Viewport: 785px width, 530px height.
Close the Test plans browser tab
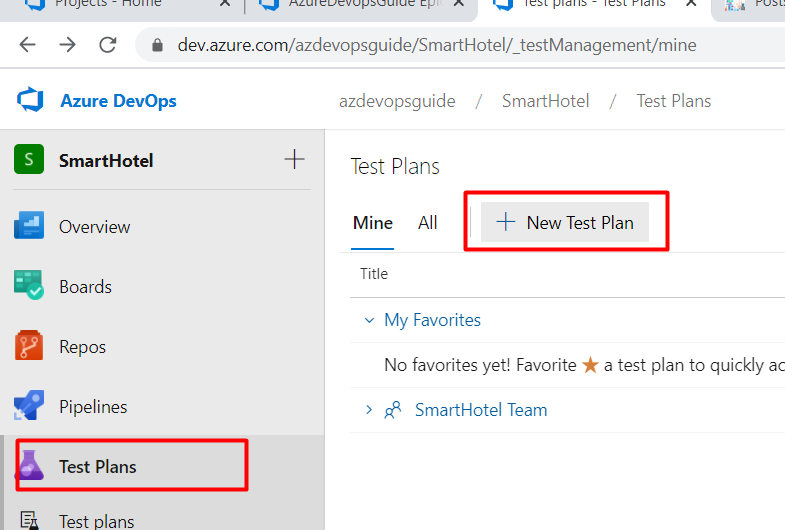click(691, 4)
